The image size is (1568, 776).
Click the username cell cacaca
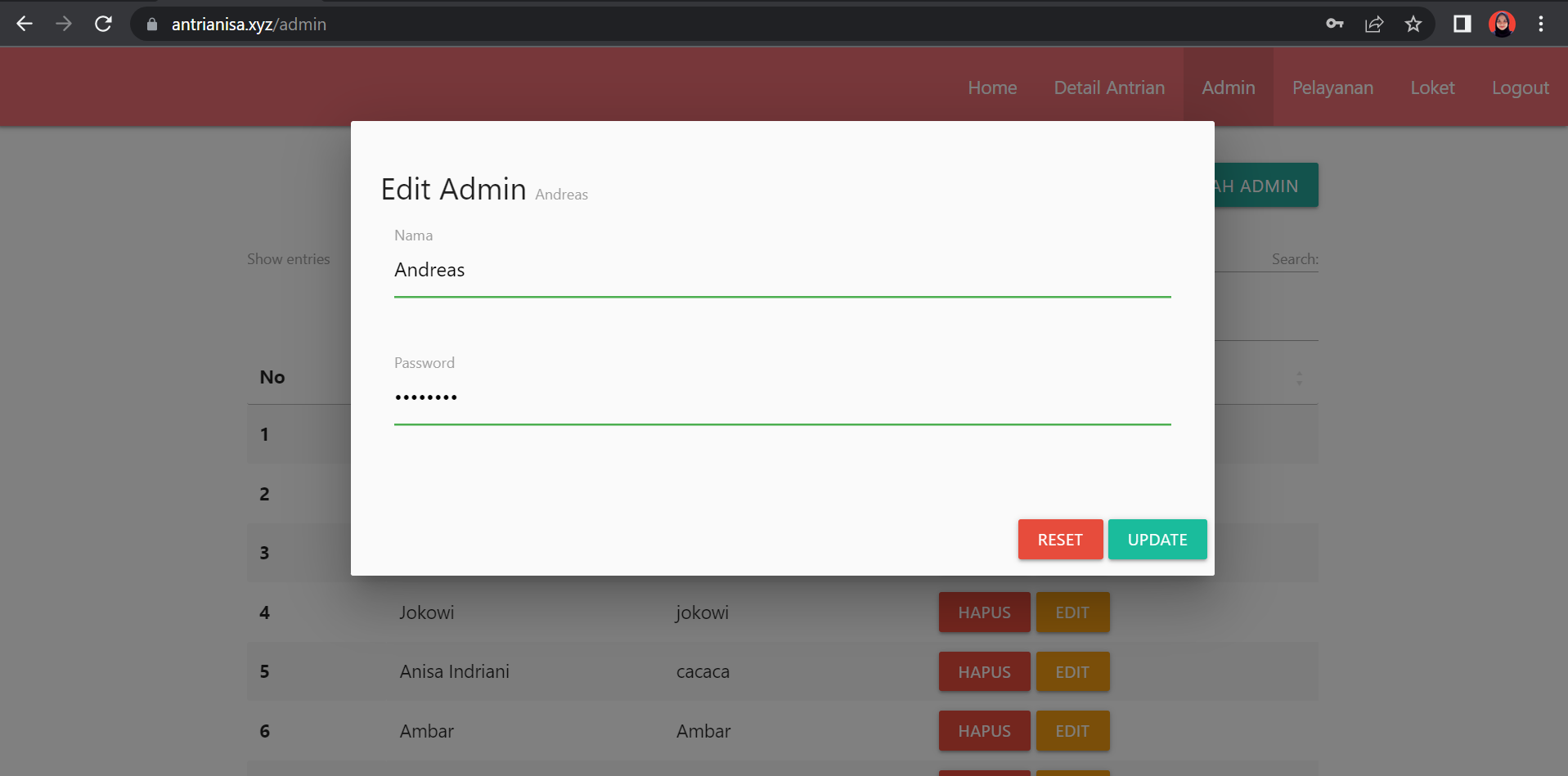(703, 672)
